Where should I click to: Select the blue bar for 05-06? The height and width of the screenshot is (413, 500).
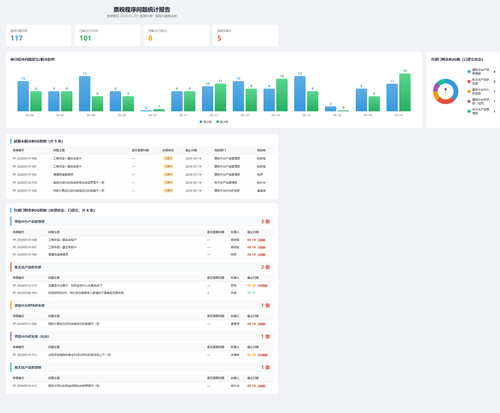[x=23, y=96]
